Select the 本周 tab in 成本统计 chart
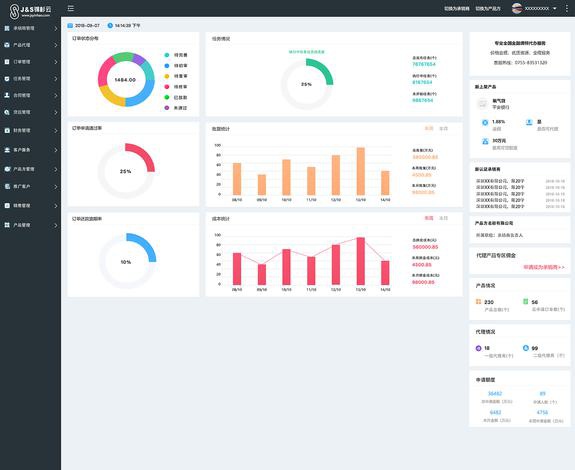 pyautogui.click(x=429, y=218)
